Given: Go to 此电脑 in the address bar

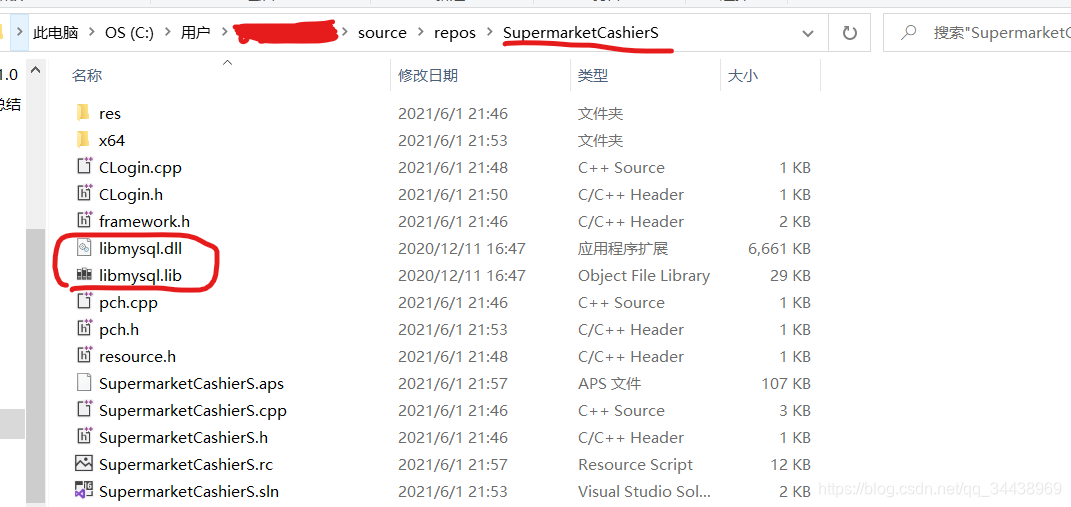Looking at the screenshot, I should pyautogui.click(x=55, y=33).
